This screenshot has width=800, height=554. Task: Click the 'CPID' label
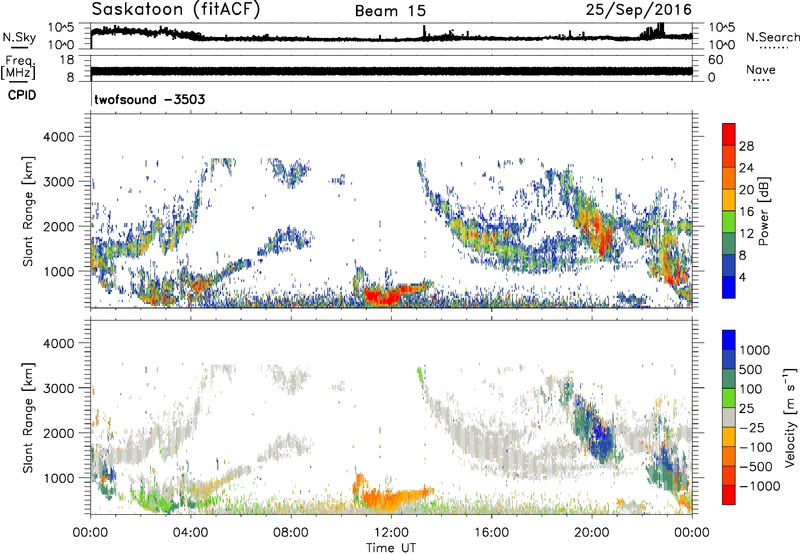point(22,95)
